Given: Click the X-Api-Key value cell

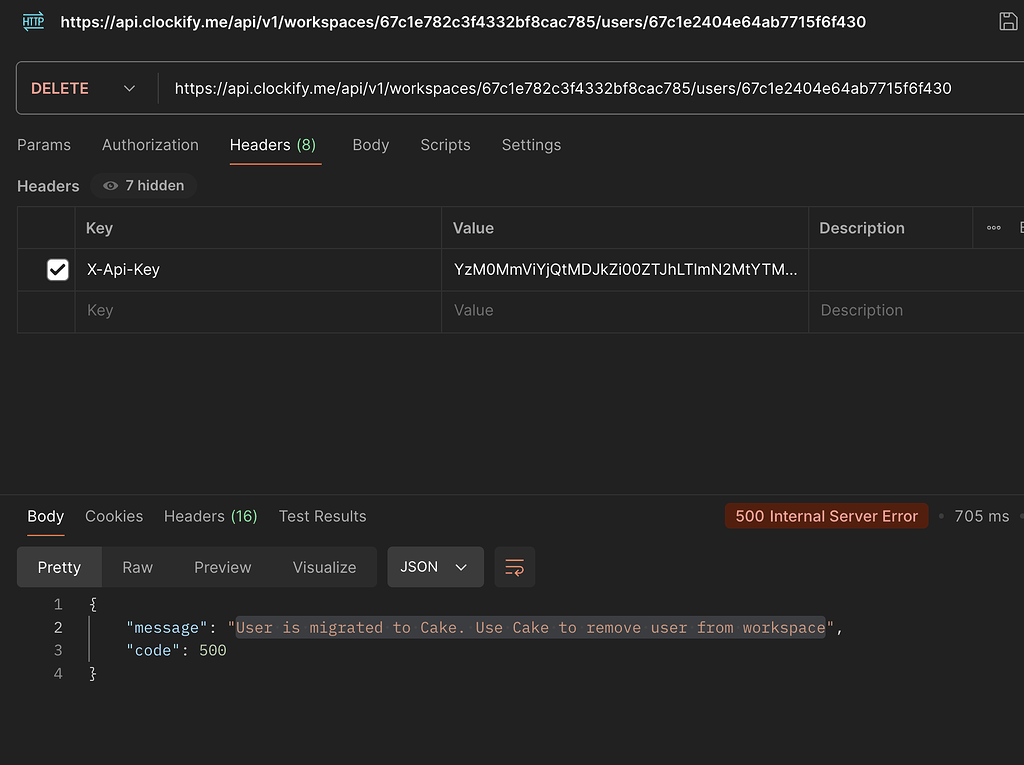Looking at the screenshot, I should 625,269.
